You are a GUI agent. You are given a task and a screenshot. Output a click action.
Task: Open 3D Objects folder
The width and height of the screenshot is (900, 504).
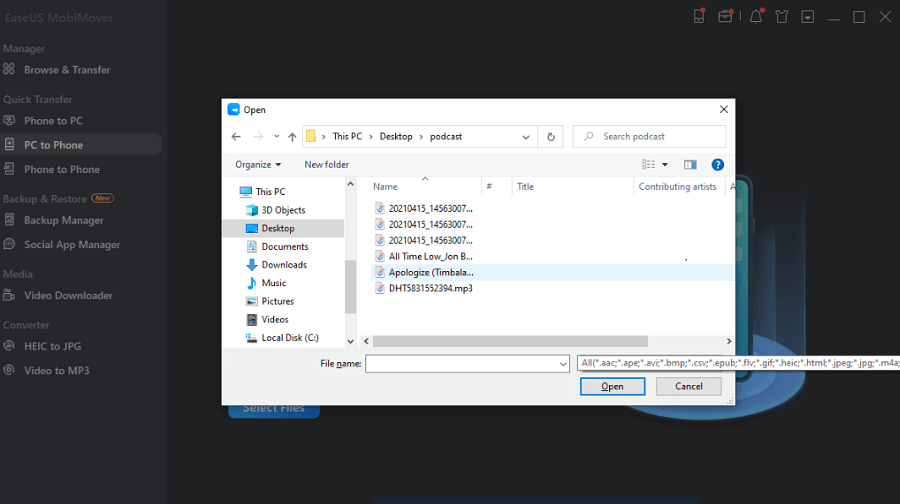(x=276, y=210)
